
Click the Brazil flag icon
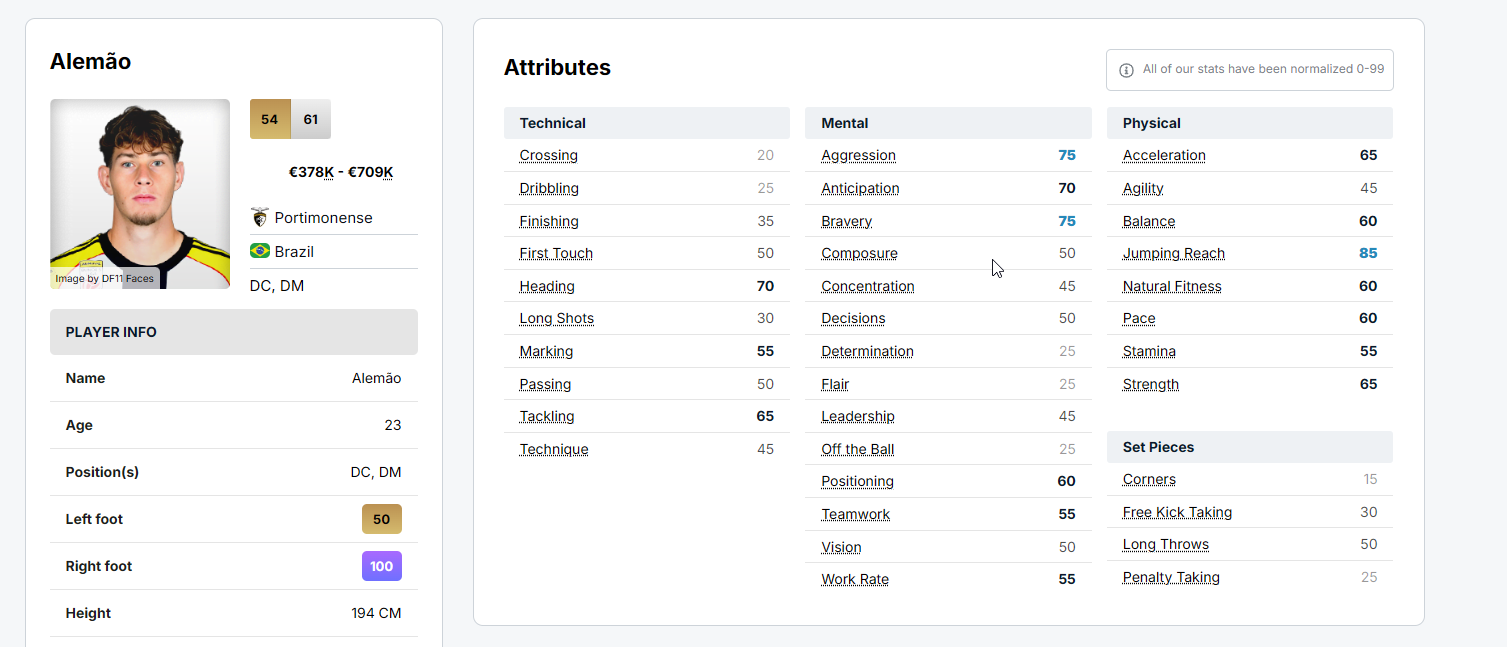[260, 251]
